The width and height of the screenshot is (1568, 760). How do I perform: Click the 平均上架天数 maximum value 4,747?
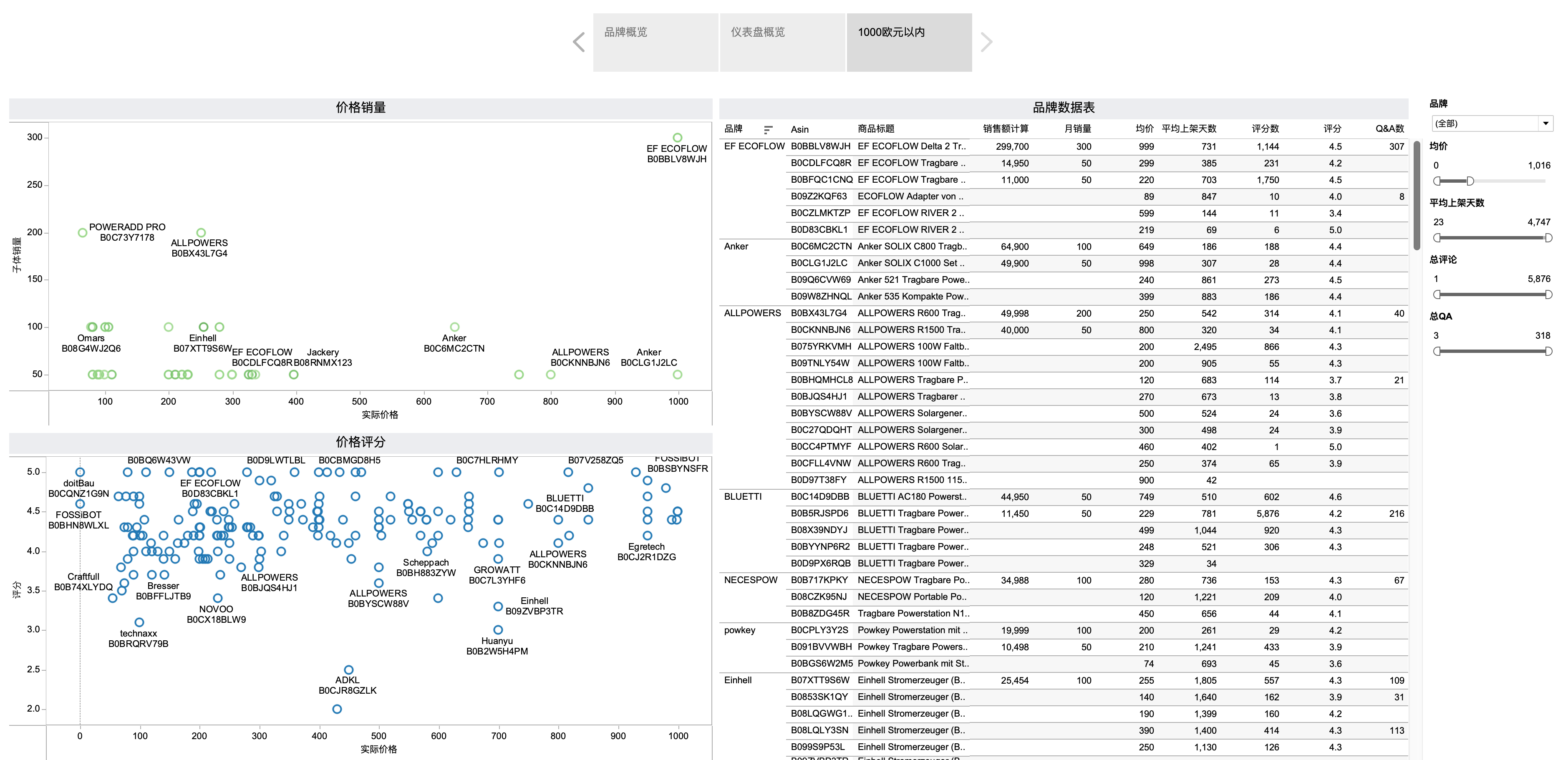1539,221
